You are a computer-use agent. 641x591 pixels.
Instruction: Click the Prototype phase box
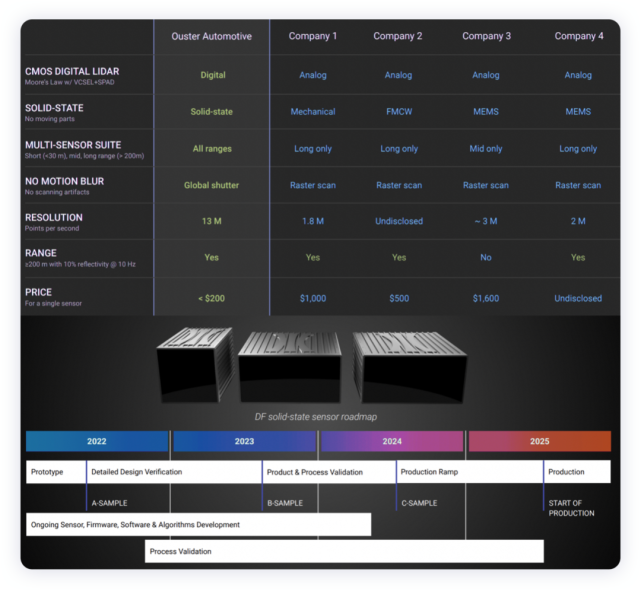pos(56,472)
